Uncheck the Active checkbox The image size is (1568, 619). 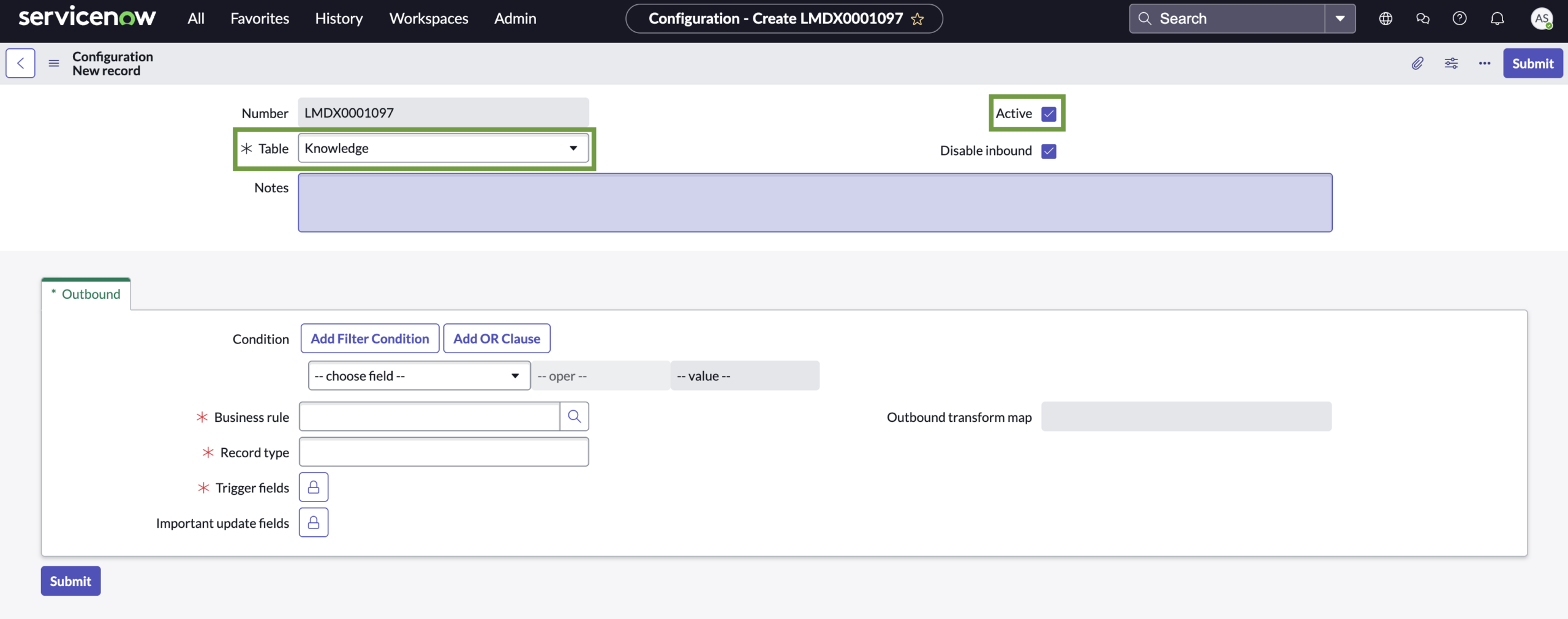pyautogui.click(x=1049, y=113)
